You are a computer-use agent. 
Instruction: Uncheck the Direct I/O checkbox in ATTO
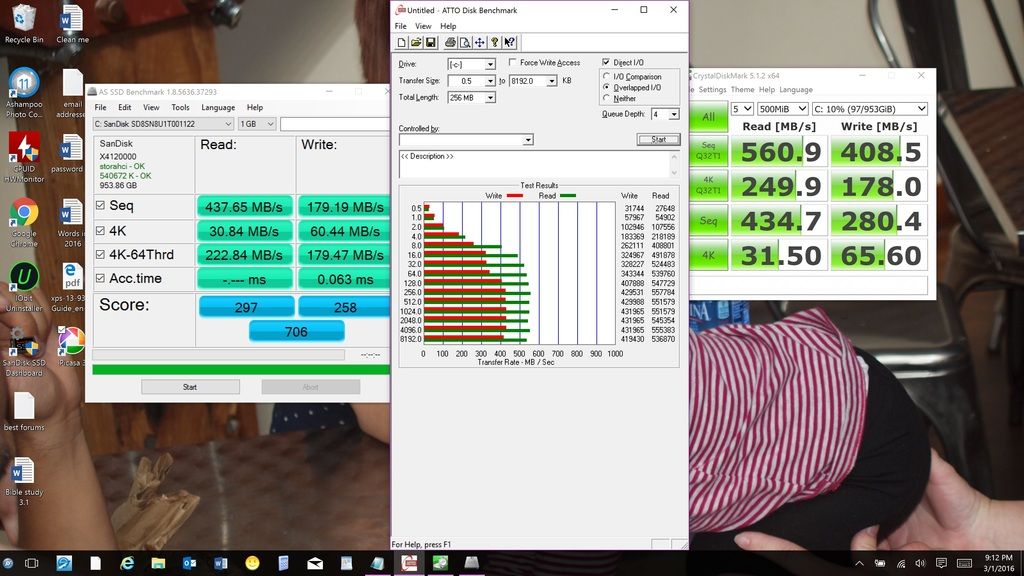coord(606,62)
